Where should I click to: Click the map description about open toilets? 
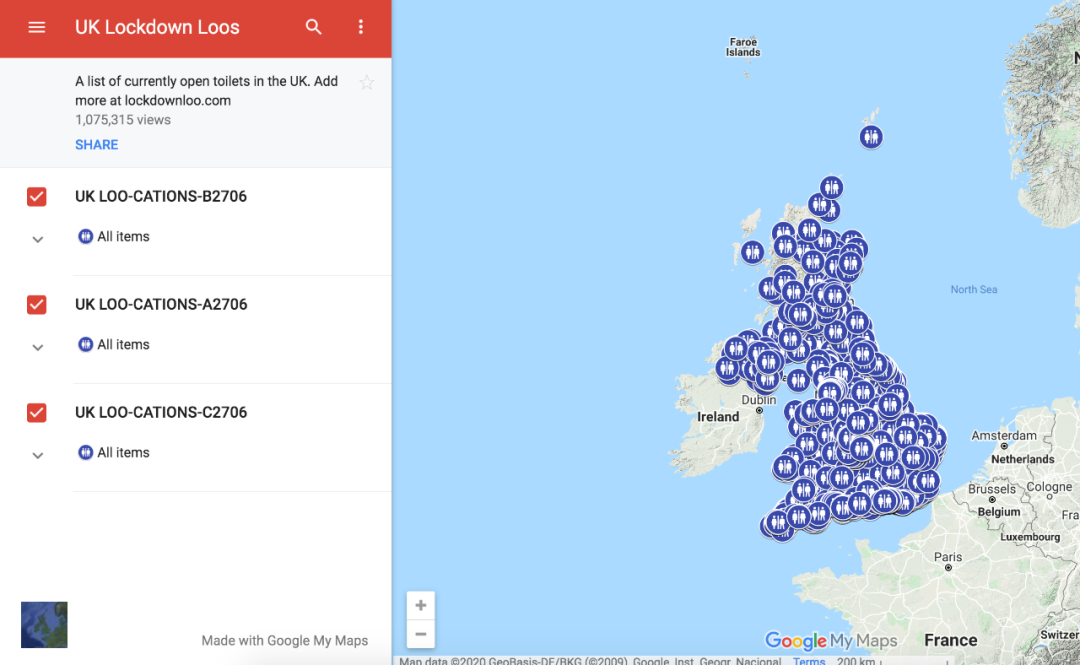[x=207, y=91]
